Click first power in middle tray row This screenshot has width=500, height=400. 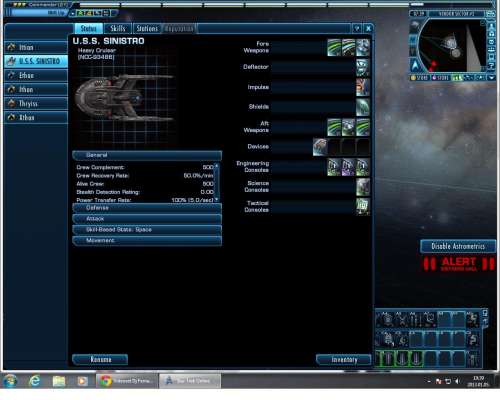(387, 339)
